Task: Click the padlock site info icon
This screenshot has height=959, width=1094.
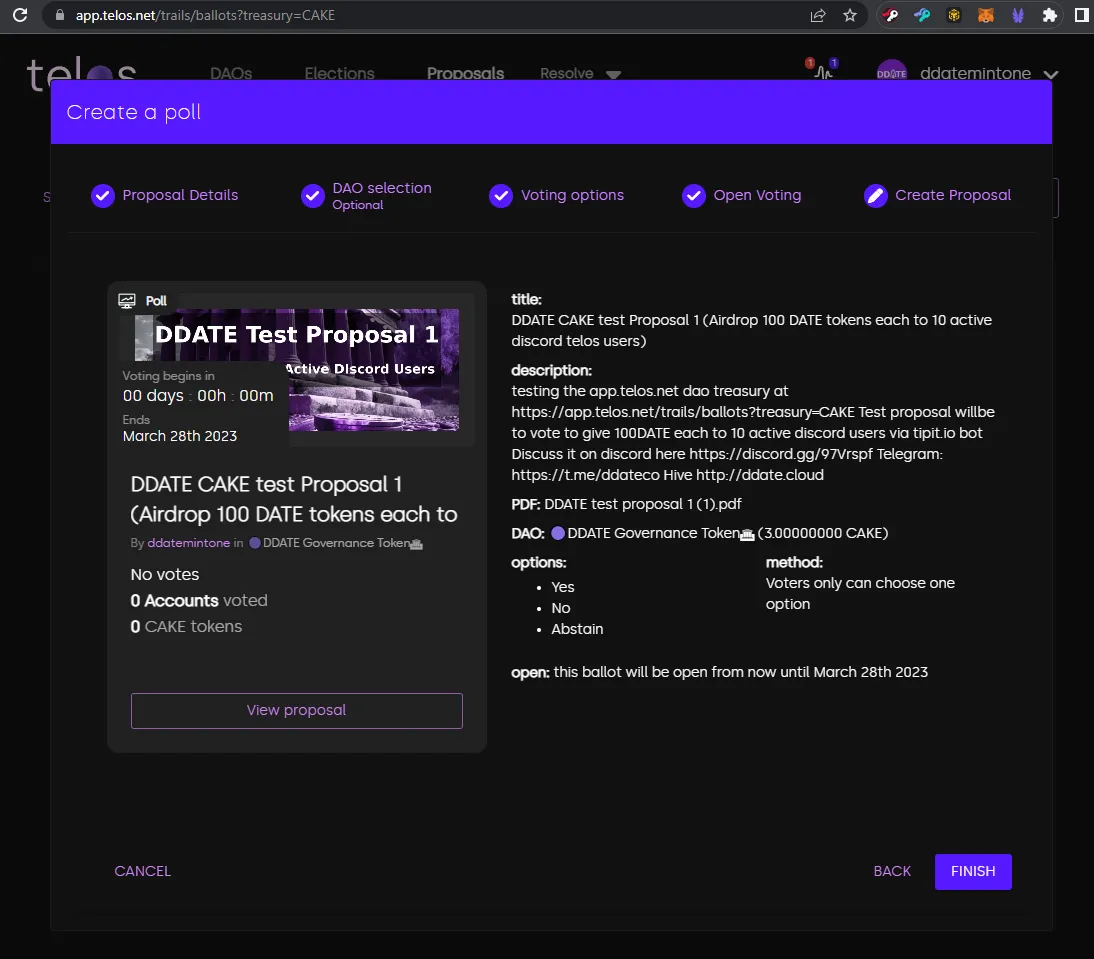Action: pyautogui.click(x=60, y=15)
